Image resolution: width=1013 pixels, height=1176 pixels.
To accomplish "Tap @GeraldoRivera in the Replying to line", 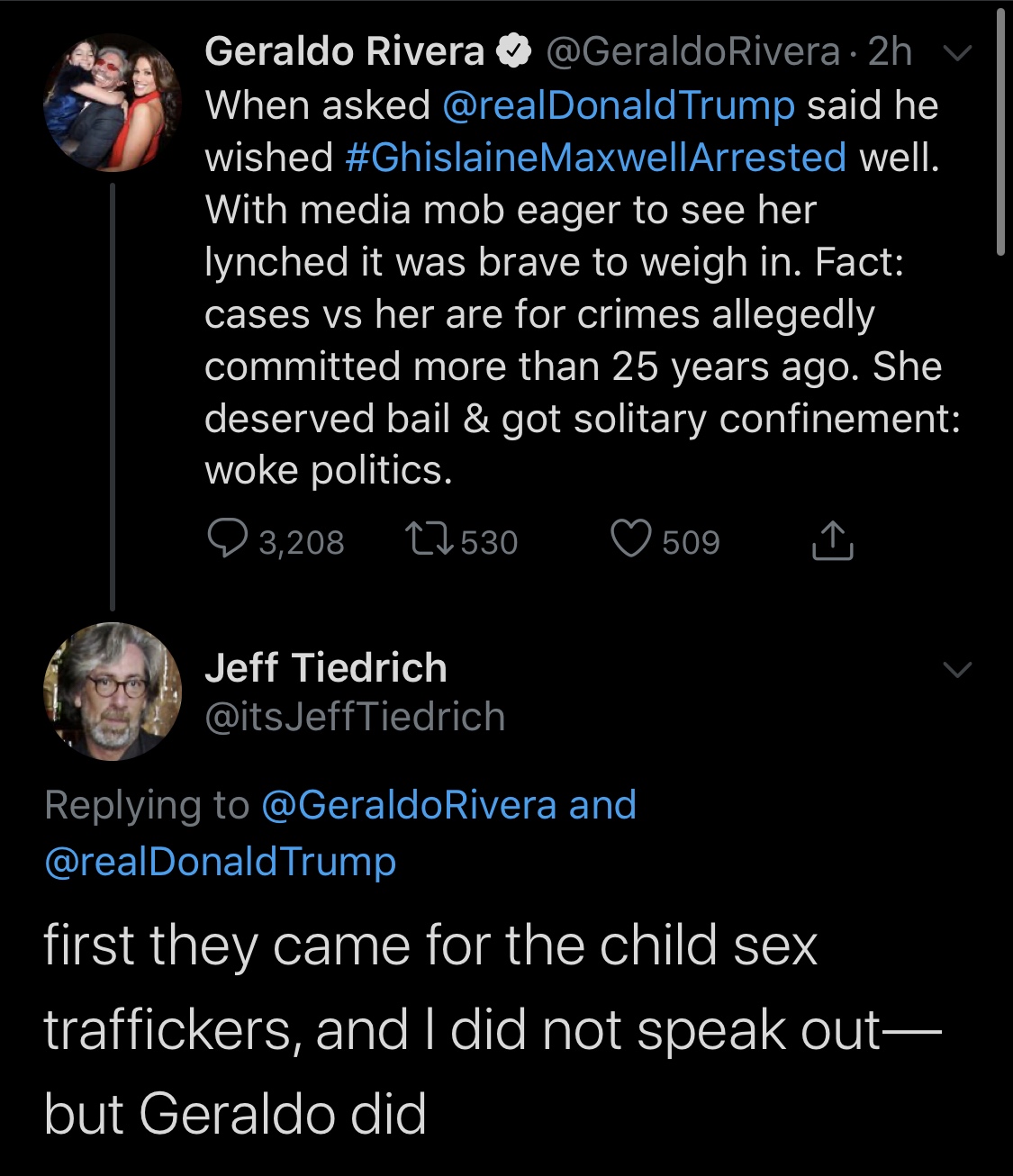I will click(409, 804).
